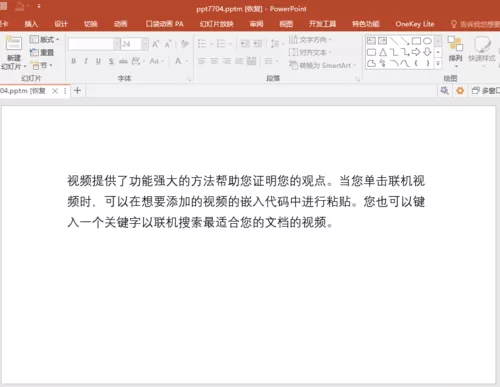Select the oval shape

[427, 41]
